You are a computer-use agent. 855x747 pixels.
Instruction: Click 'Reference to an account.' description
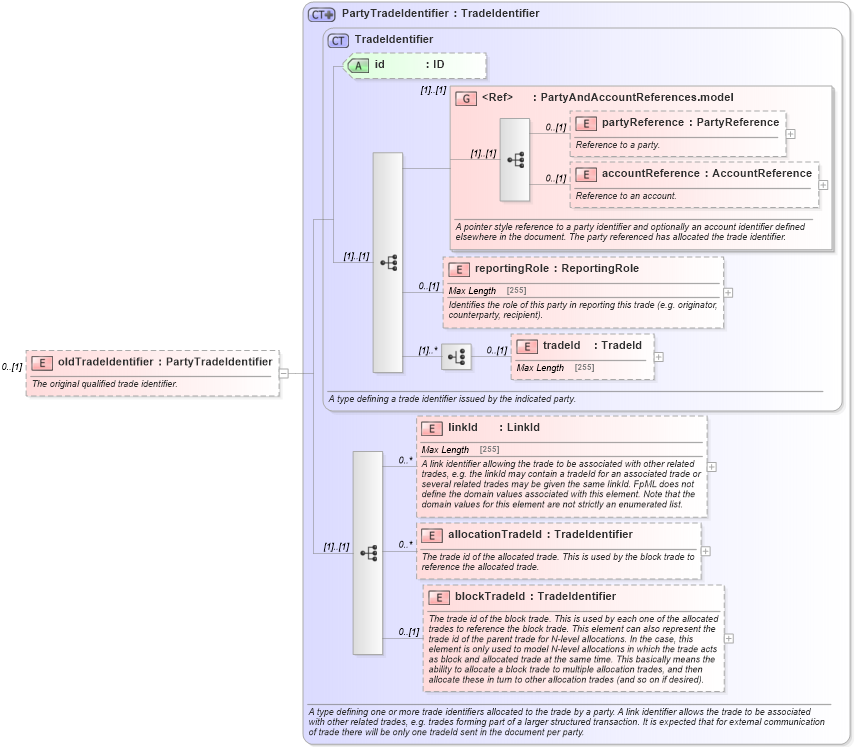(626, 196)
